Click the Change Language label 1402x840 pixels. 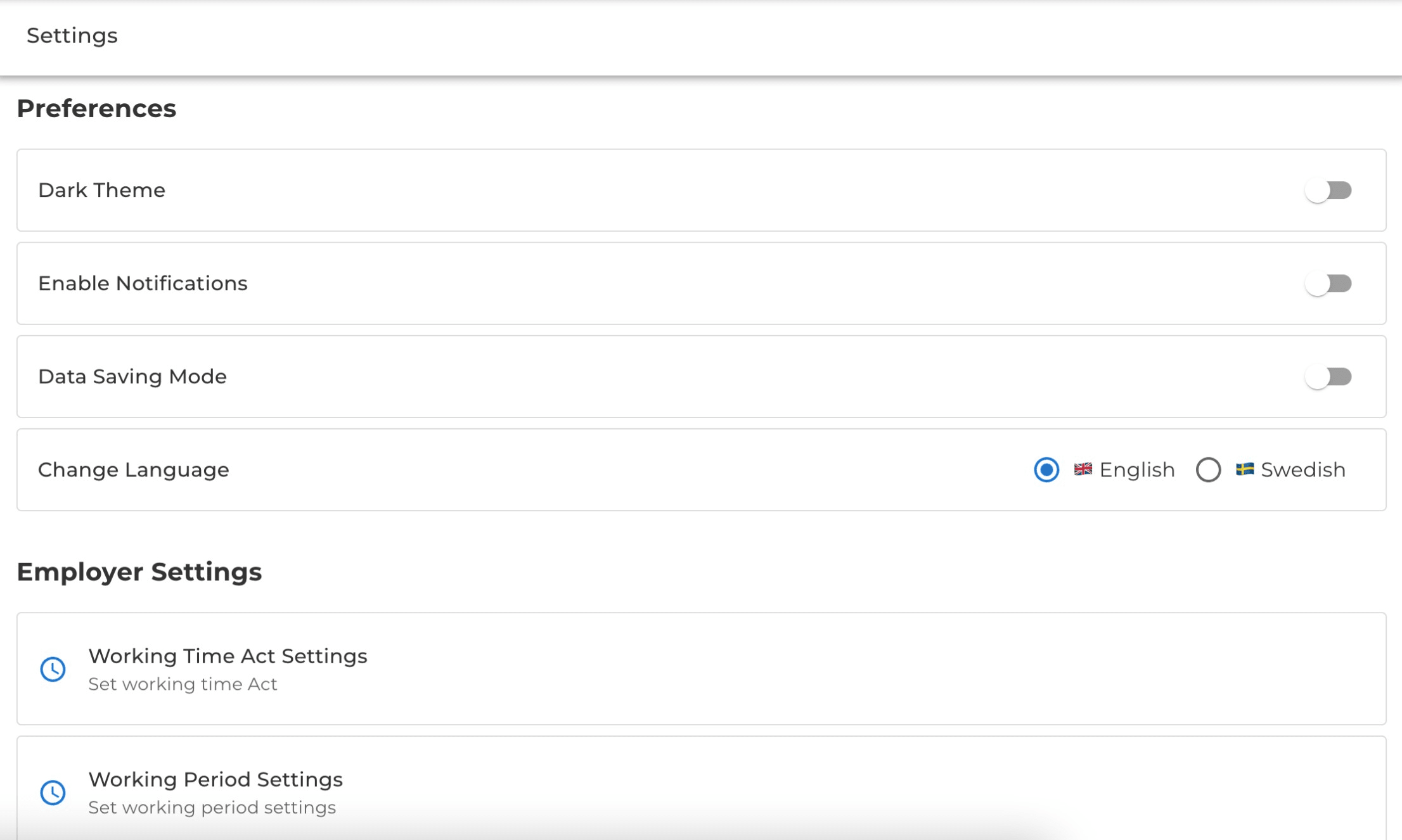134,469
